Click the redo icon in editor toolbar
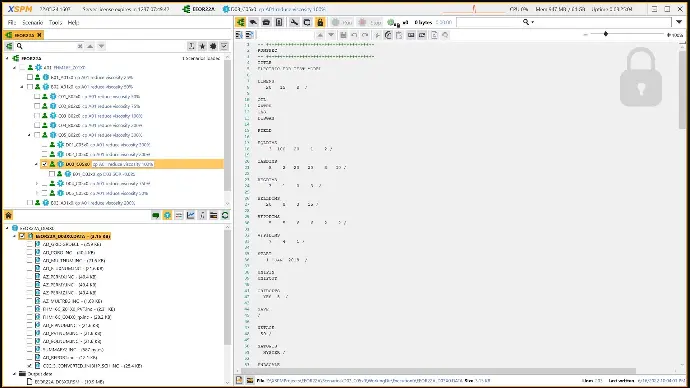The height and width of the screenshot is (388, 690). click(x=365, y=35)
